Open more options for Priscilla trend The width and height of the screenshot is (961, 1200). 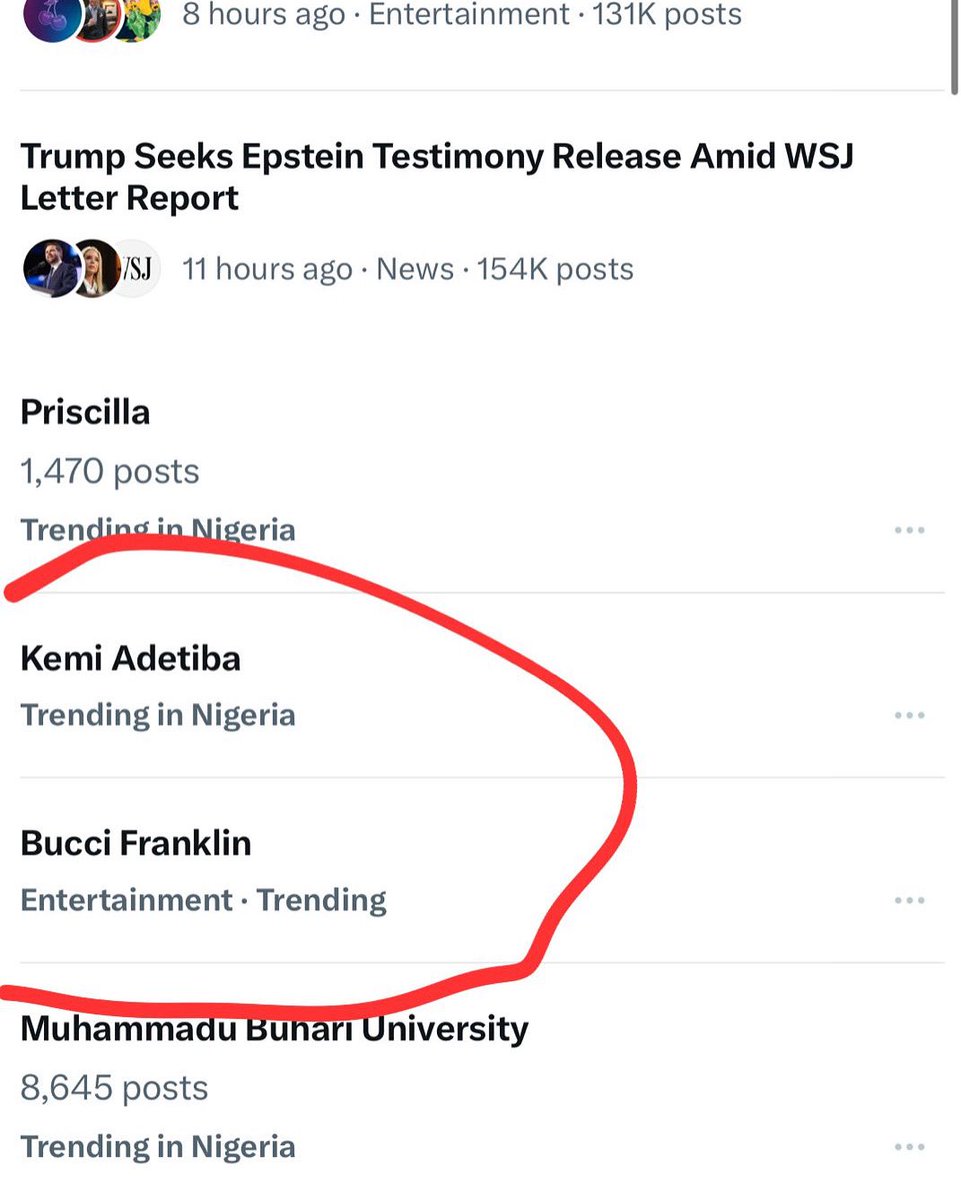point(908,530)
